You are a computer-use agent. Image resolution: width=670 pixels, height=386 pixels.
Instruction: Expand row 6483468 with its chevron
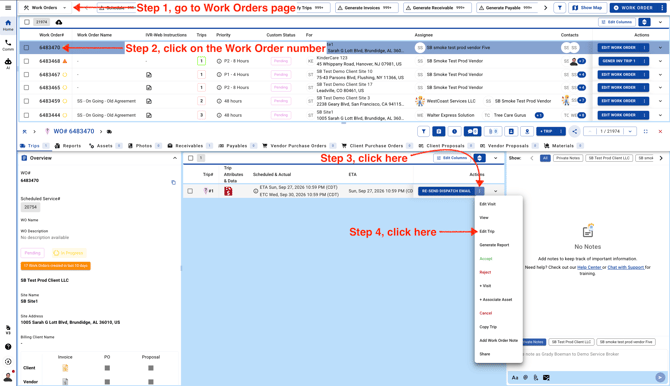[660, 61]
